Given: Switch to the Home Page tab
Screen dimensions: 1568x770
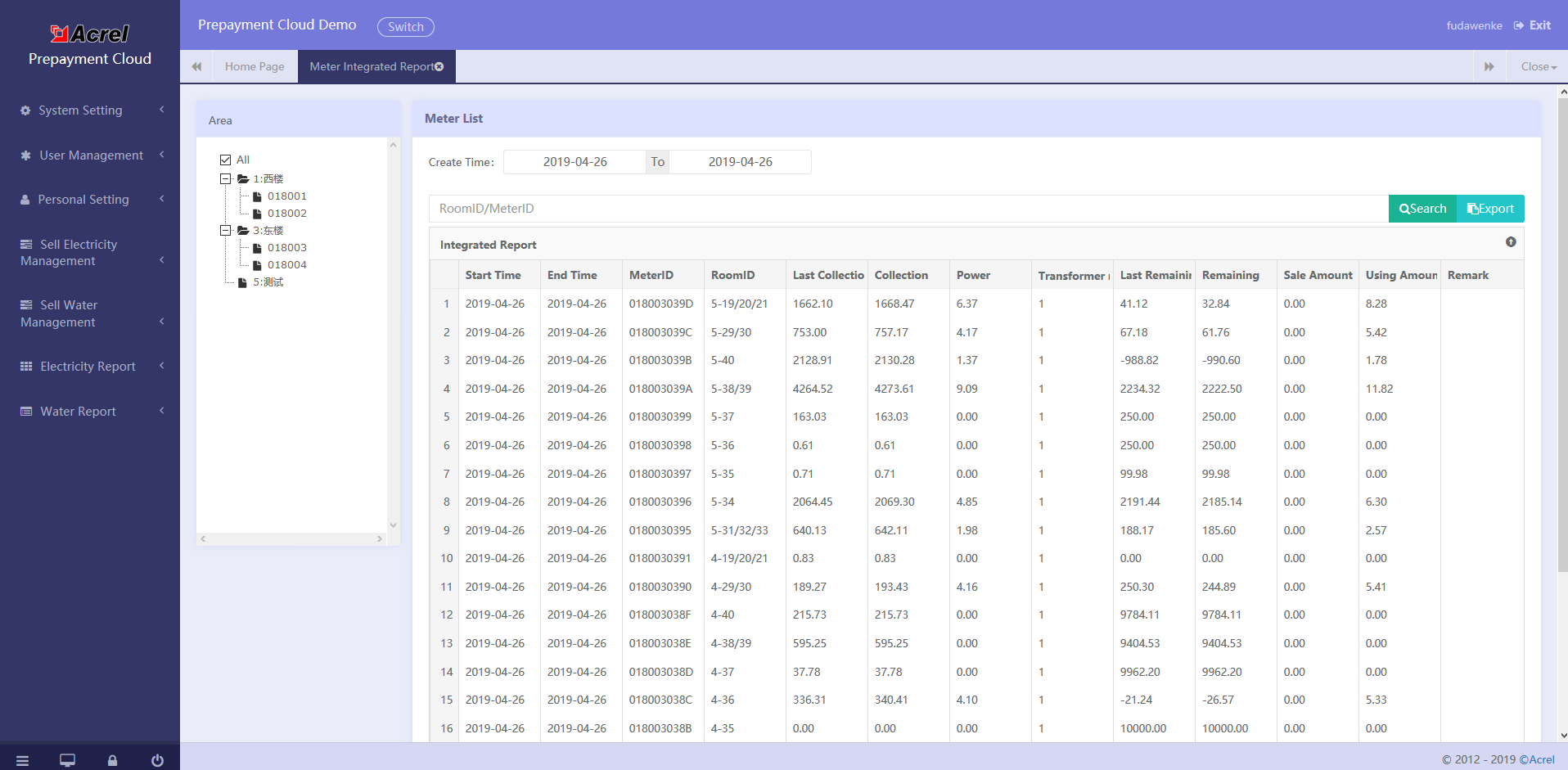Looking at the screenshot, I should [255, 66].
